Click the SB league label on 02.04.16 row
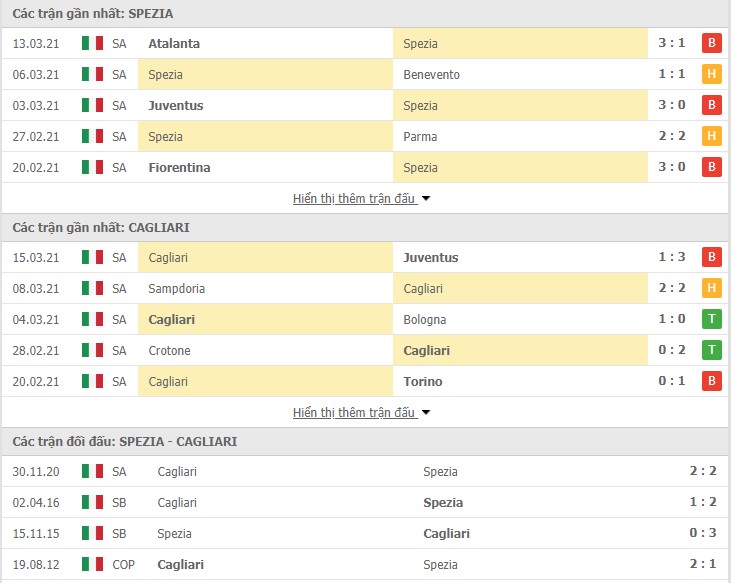Image resolution: width=731 pixels, height=583 pixels. 119,502
